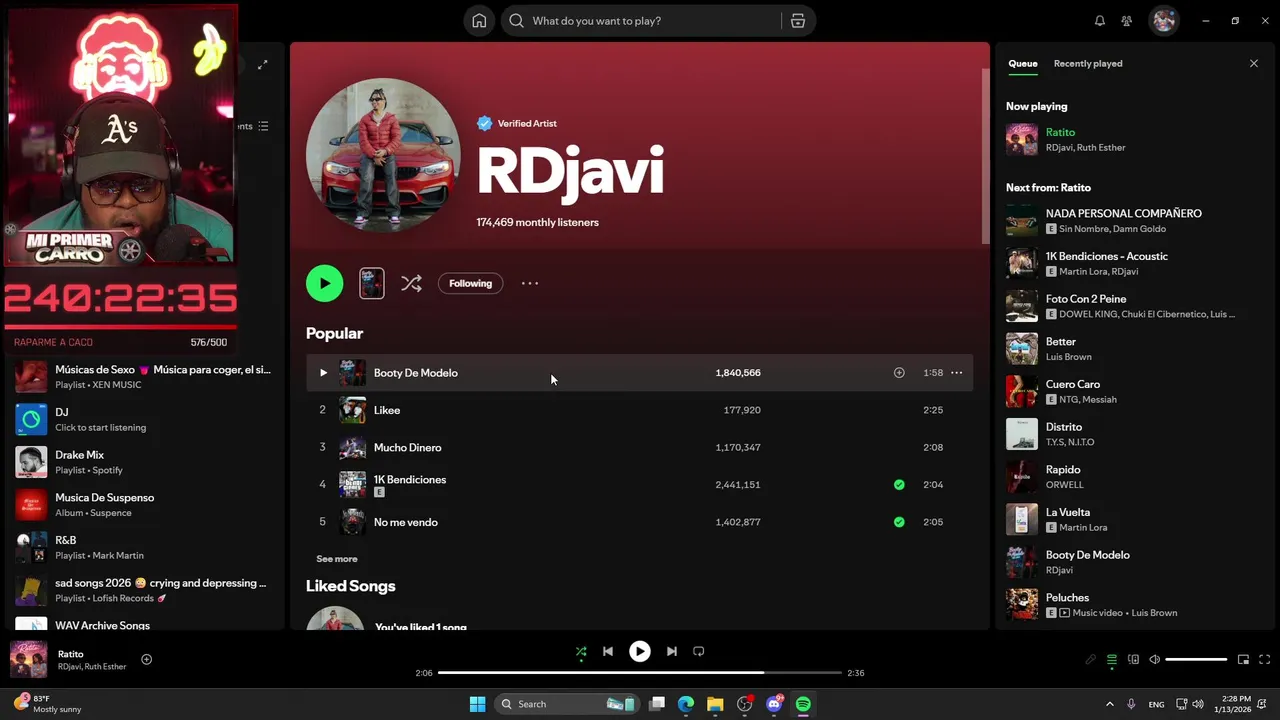The height and width of the screenshot is (720, 1280).
Task: Open the Windows Start menu
Action: click(x=477, y=704)
